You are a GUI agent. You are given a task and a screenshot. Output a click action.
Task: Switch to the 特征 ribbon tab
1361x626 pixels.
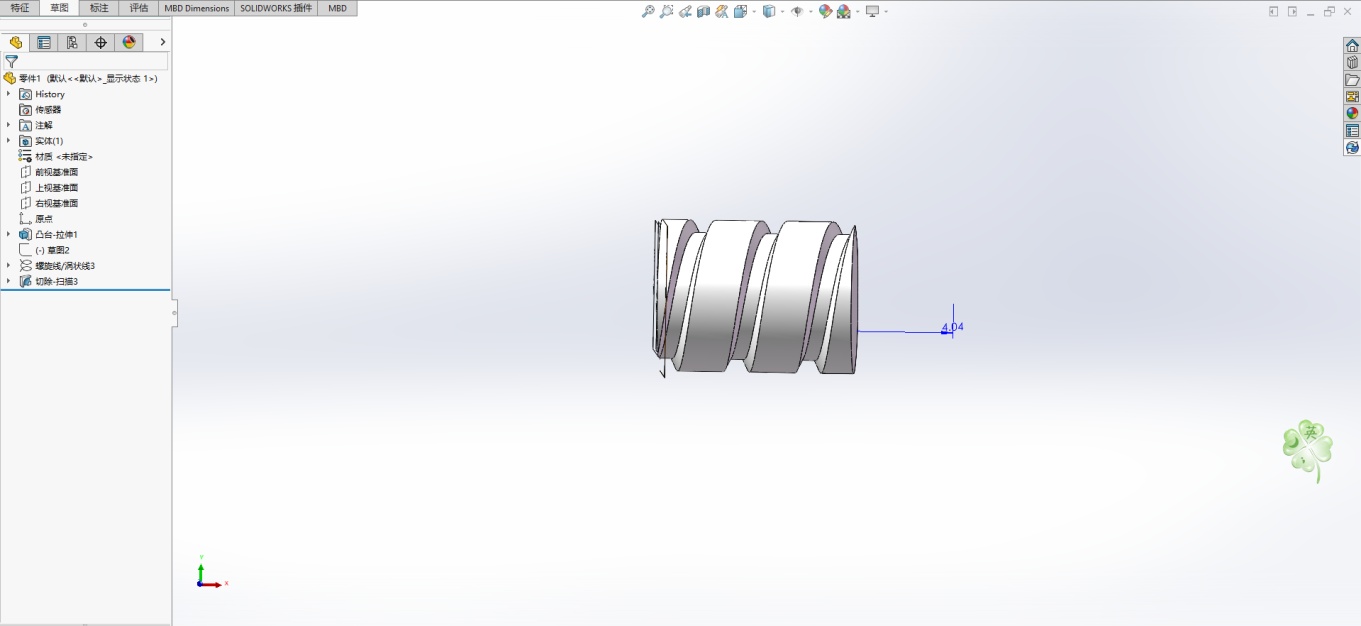tap(20, 8)
